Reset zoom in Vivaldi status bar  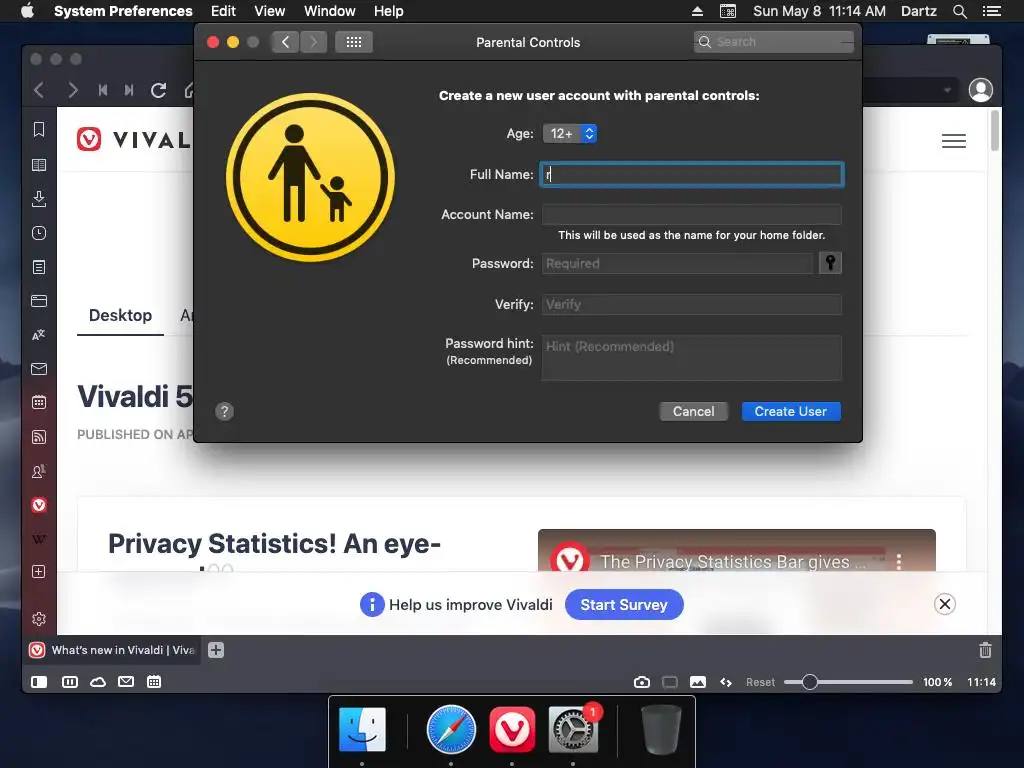(x=760, y=682)
